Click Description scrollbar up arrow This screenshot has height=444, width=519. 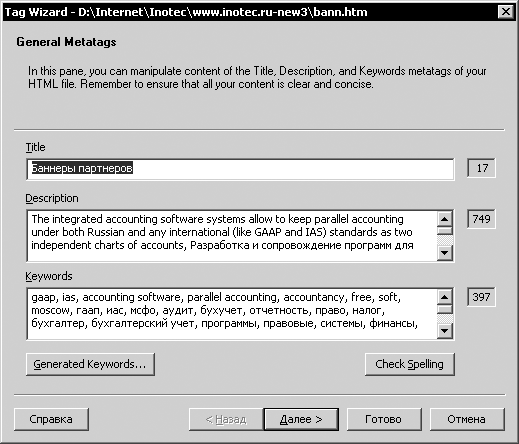445,219
